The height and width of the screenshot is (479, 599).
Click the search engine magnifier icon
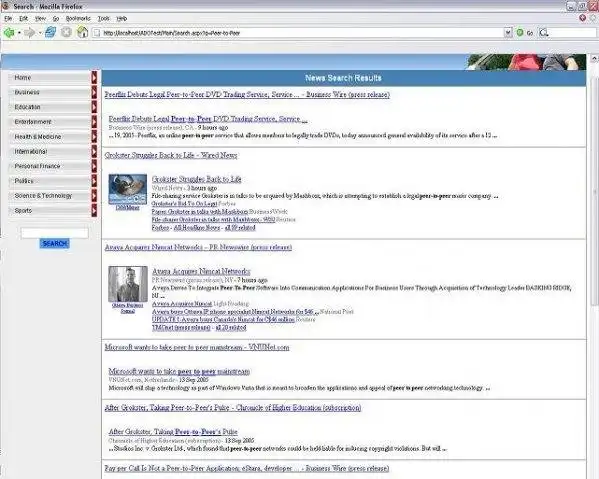pos(543,33)
